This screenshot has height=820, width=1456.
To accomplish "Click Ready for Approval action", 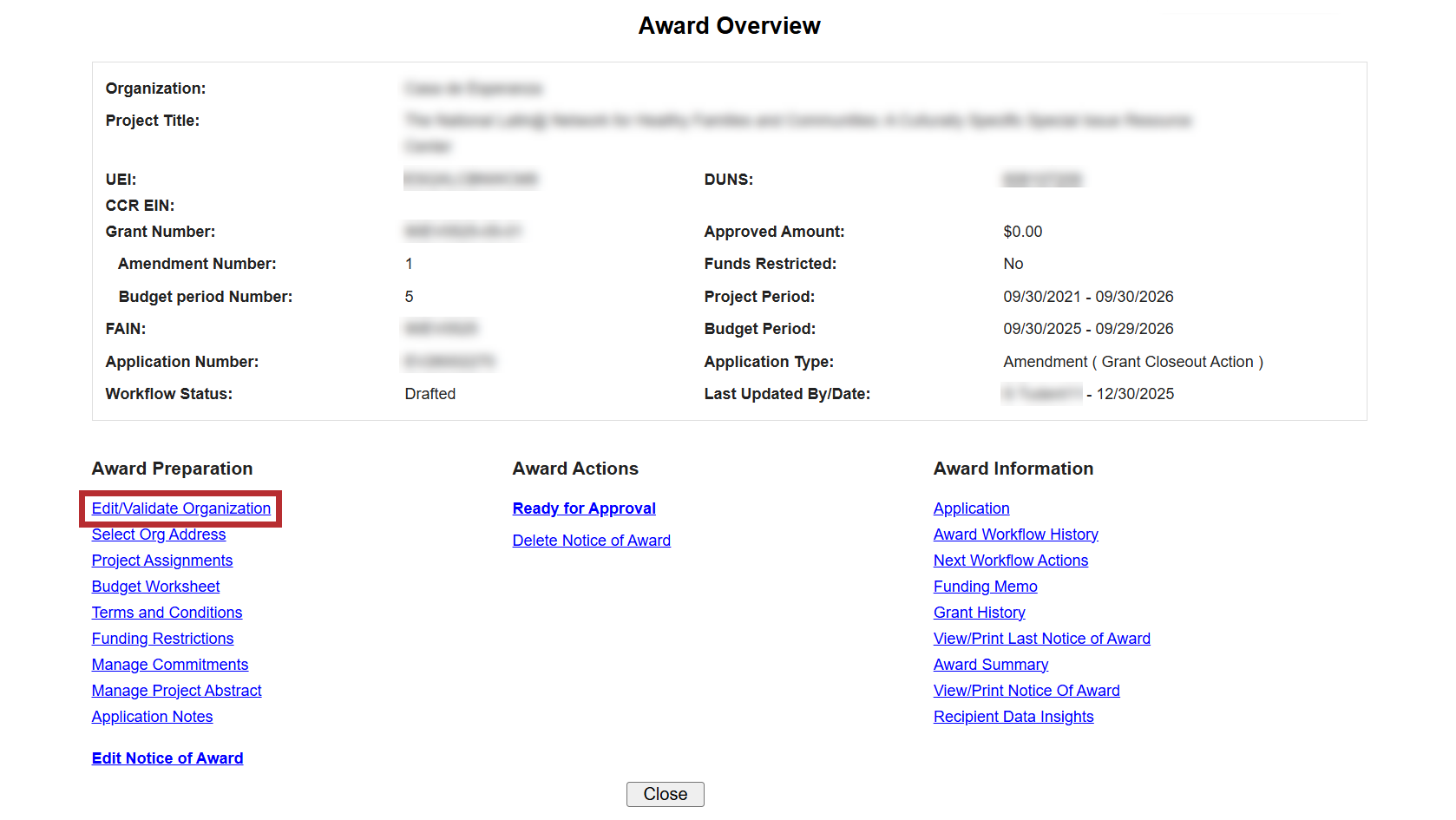I will (584, 508).
